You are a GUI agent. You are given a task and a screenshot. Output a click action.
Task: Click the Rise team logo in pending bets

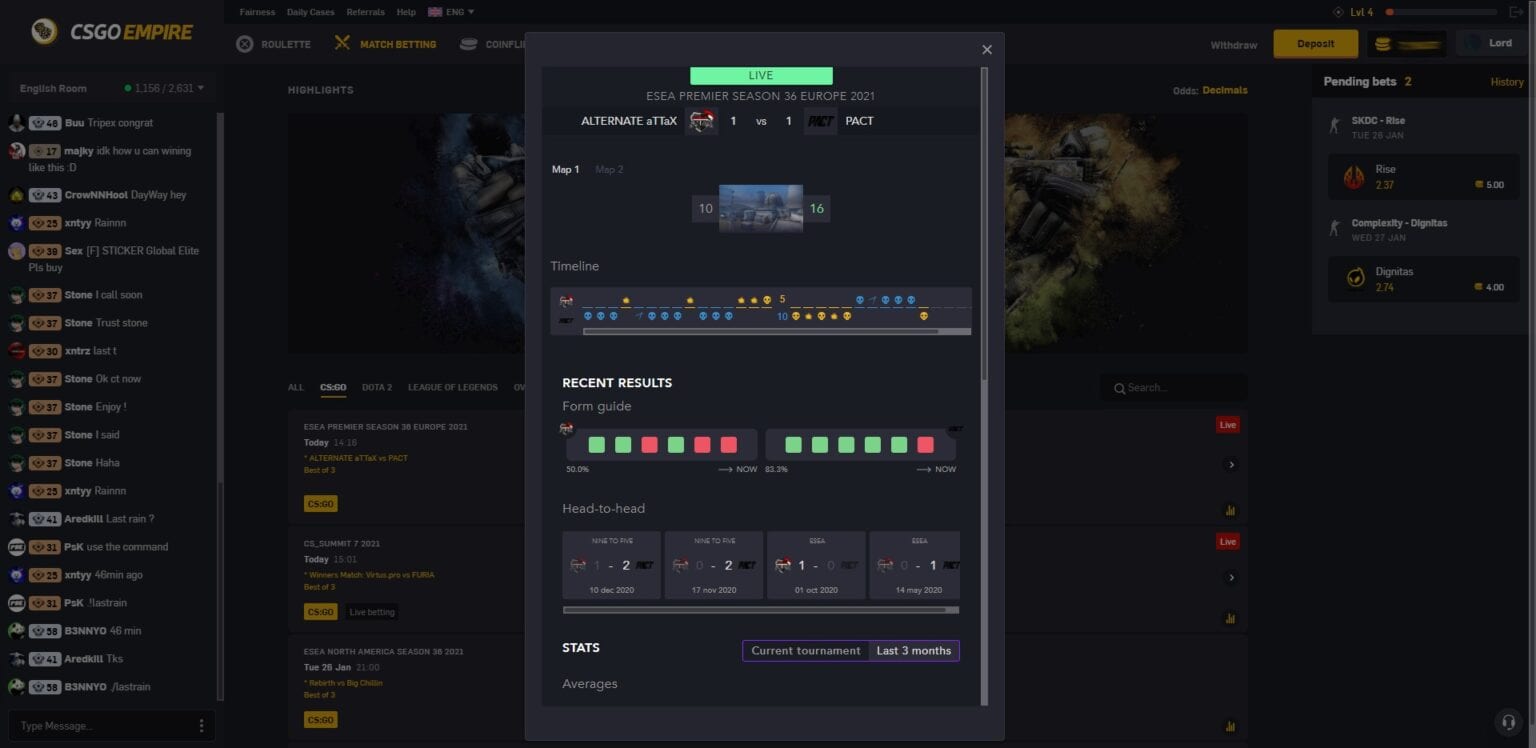[x=1354, y=177]
